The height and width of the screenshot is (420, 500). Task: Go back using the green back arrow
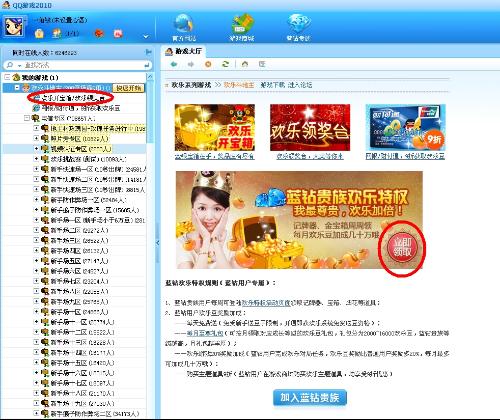tap(174, 64)
